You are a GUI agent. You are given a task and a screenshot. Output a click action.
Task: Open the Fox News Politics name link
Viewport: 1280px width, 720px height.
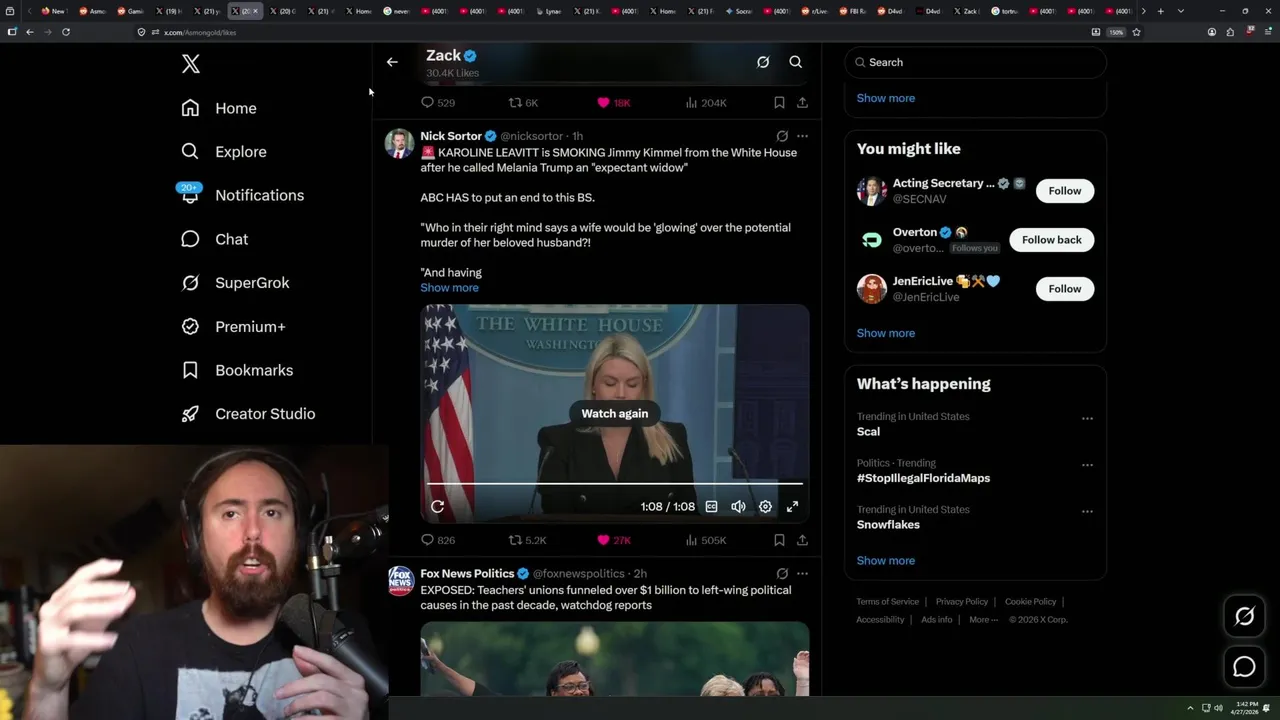(467, 574)
